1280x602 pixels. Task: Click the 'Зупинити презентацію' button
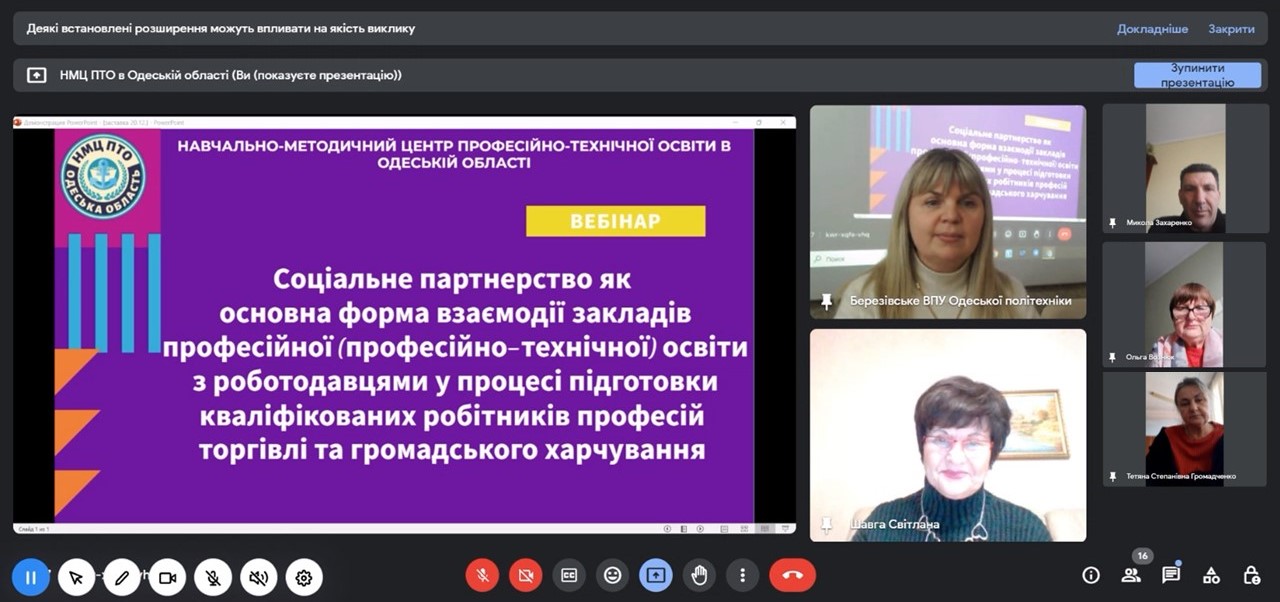[x=1197, y=75]
